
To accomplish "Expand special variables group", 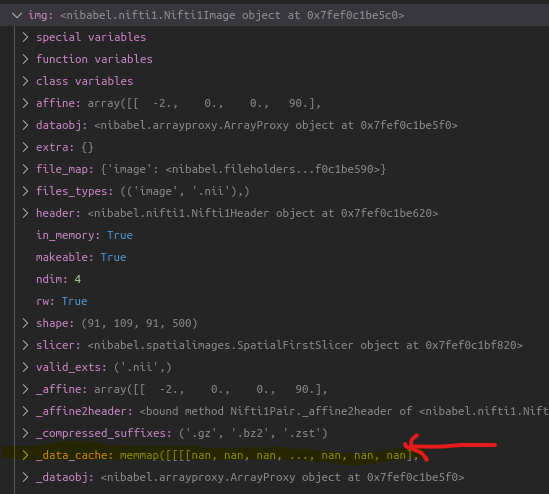I will point(25,37).
